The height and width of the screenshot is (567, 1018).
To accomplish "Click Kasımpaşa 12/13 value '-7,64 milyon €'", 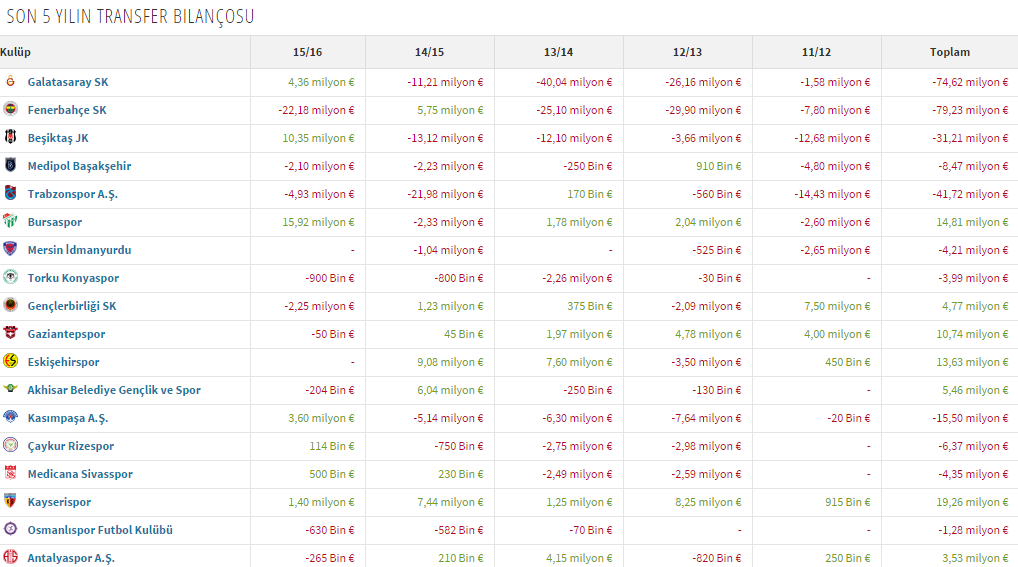I will [706, 418].
